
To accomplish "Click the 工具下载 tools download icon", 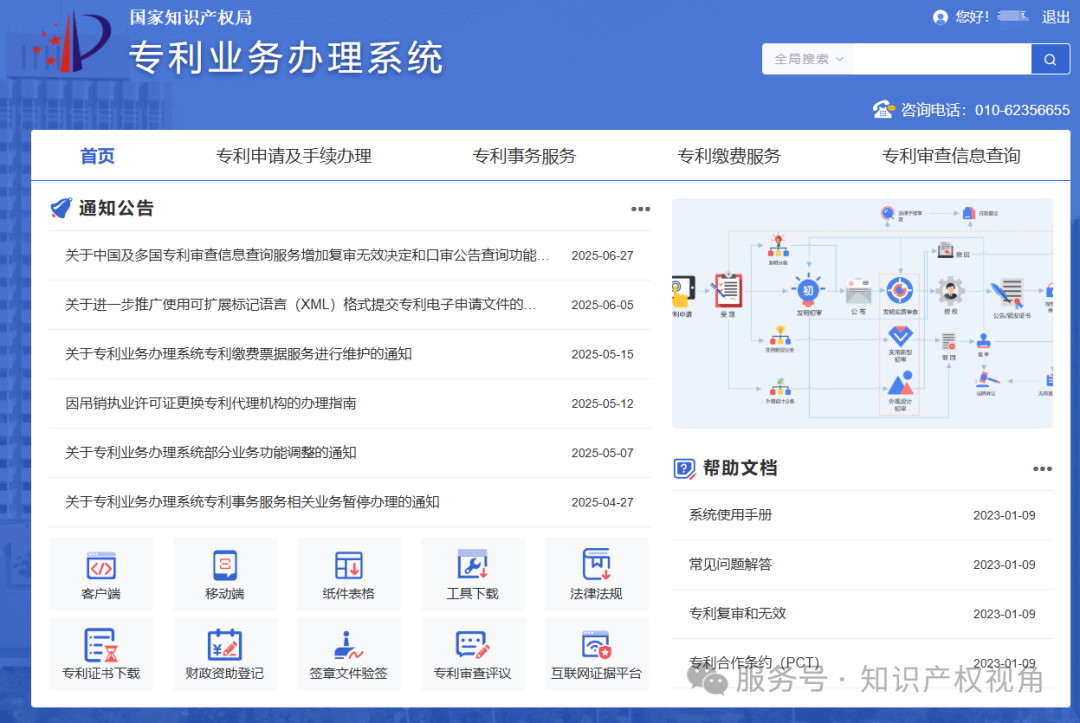I will pyautogui.click(x=473, y=573).
